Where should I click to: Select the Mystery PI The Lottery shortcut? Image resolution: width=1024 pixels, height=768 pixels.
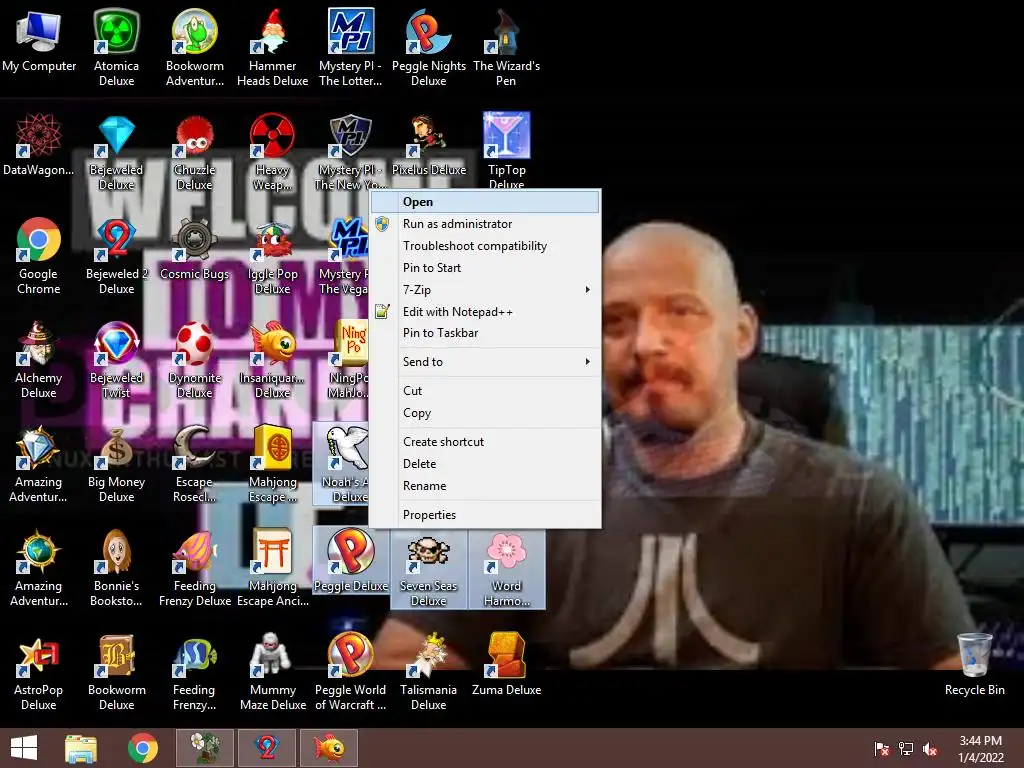point(351,48)
